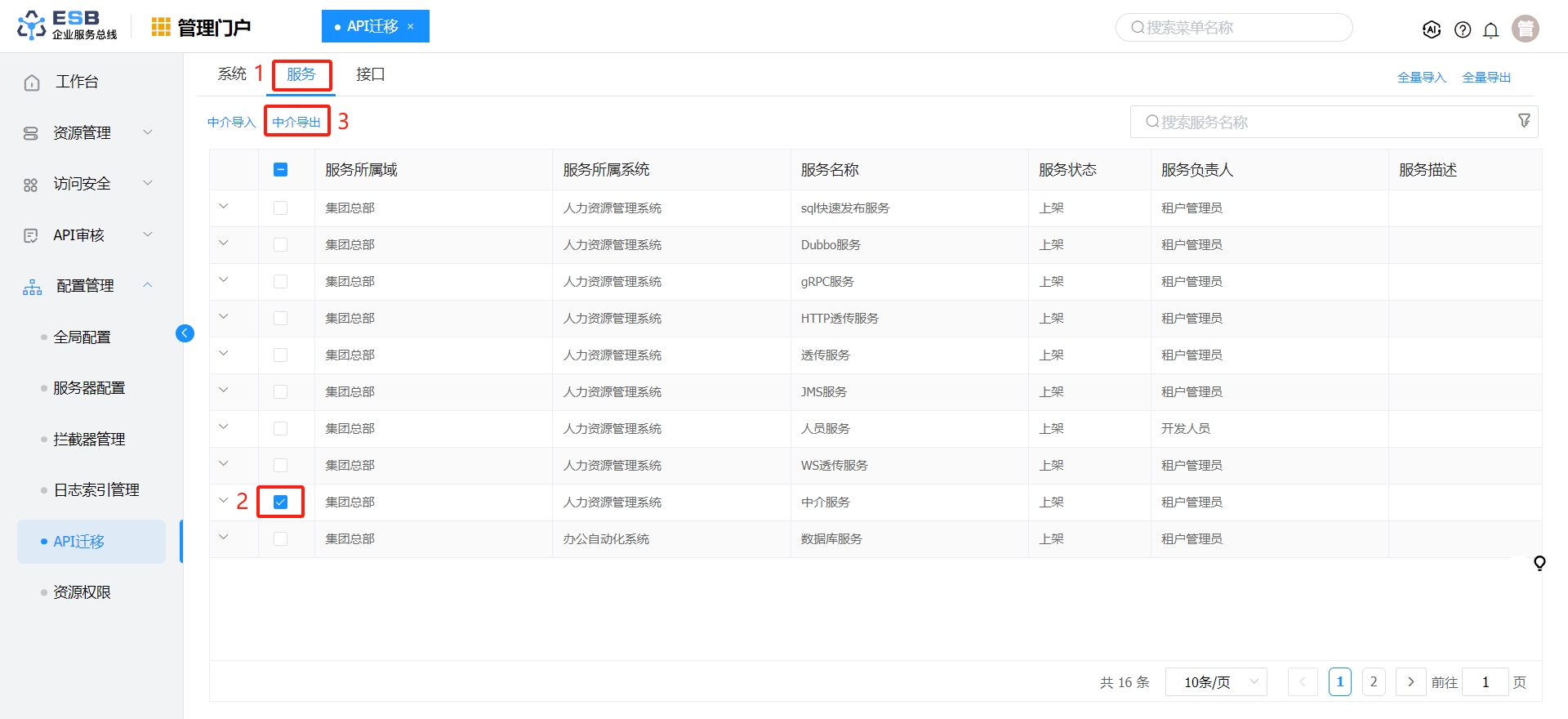This screenshot has height=719, width=1568.
Task: Open the notification bell
Action: (1490, 30)
